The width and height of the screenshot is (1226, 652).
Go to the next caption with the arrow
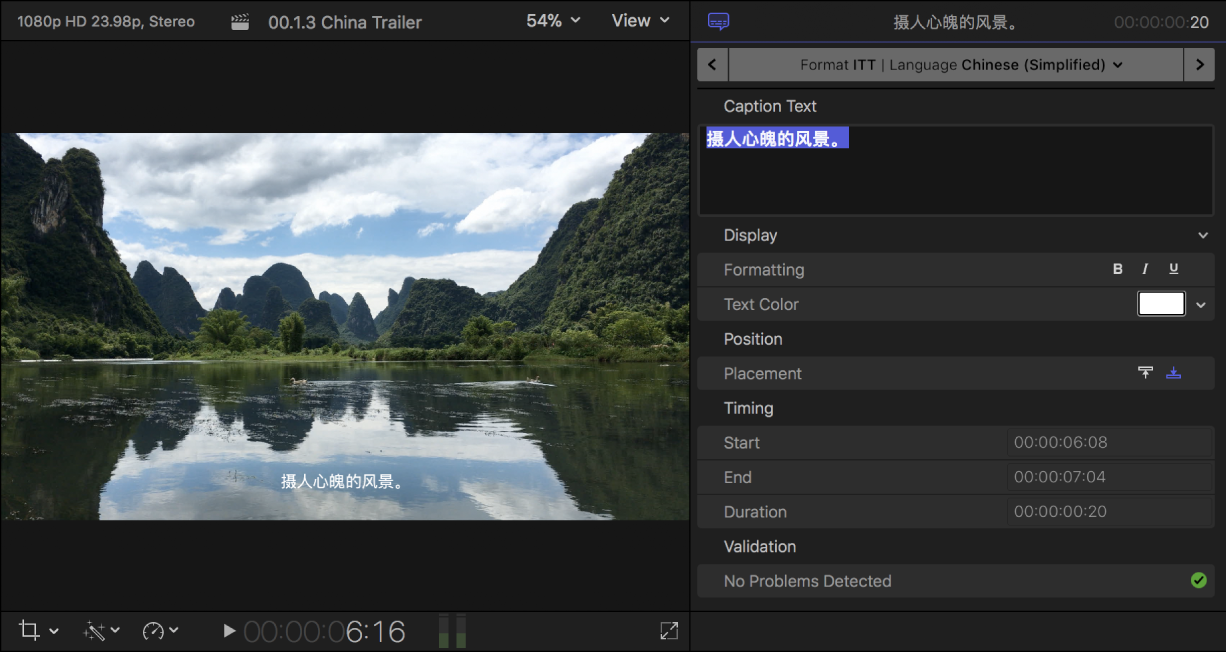pos(1200,64)
